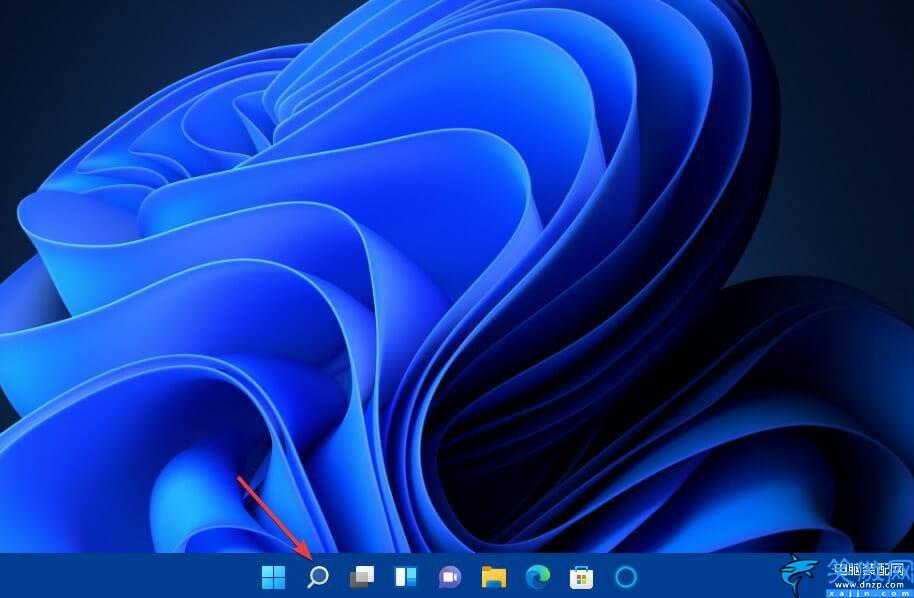The width and height of the screenshot is (914, 598).
Task: Open File Explorer folder icon
Action: pyautogui.click(x=494, y=577)
